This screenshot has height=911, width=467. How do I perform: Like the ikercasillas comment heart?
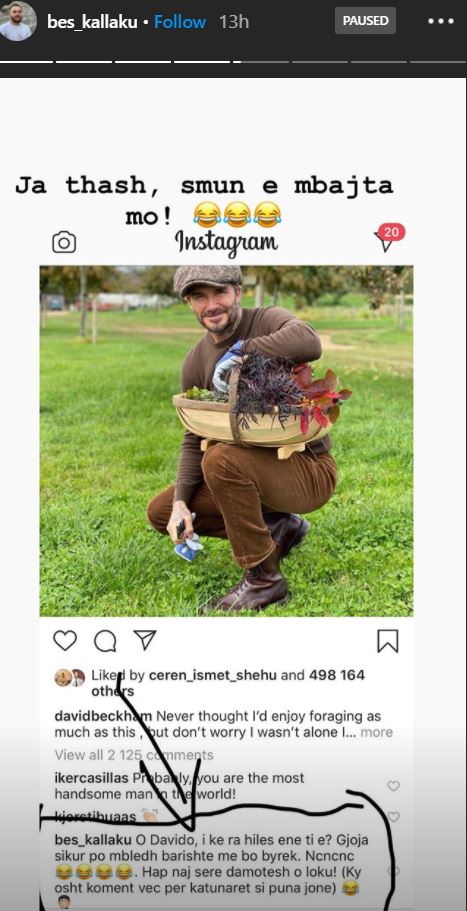(x=393, y=786)
